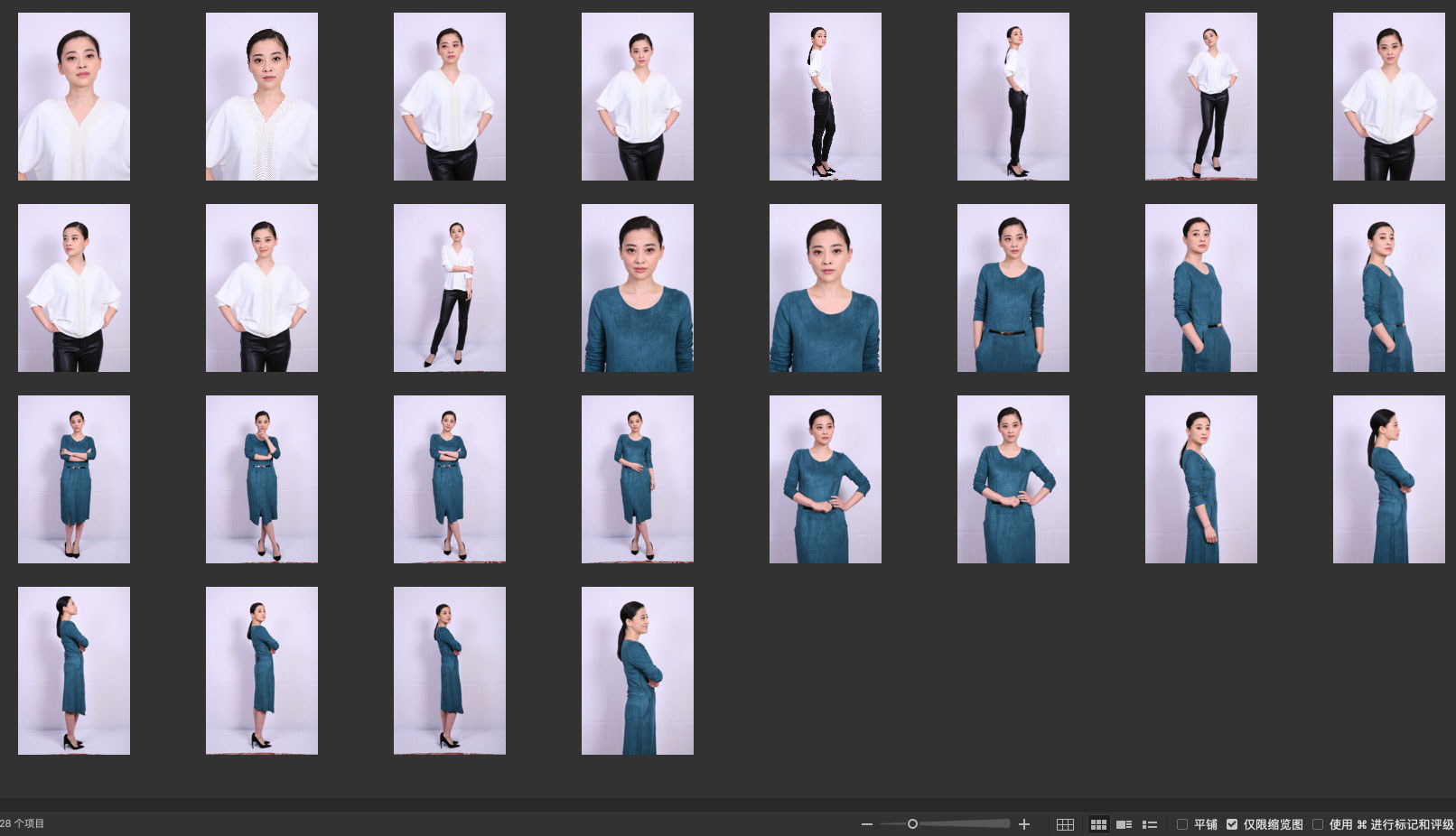Uncheck the 仅限缩览图 checkbox
The height and width of the screenshot is (836, 1456).
[1232, 824]
